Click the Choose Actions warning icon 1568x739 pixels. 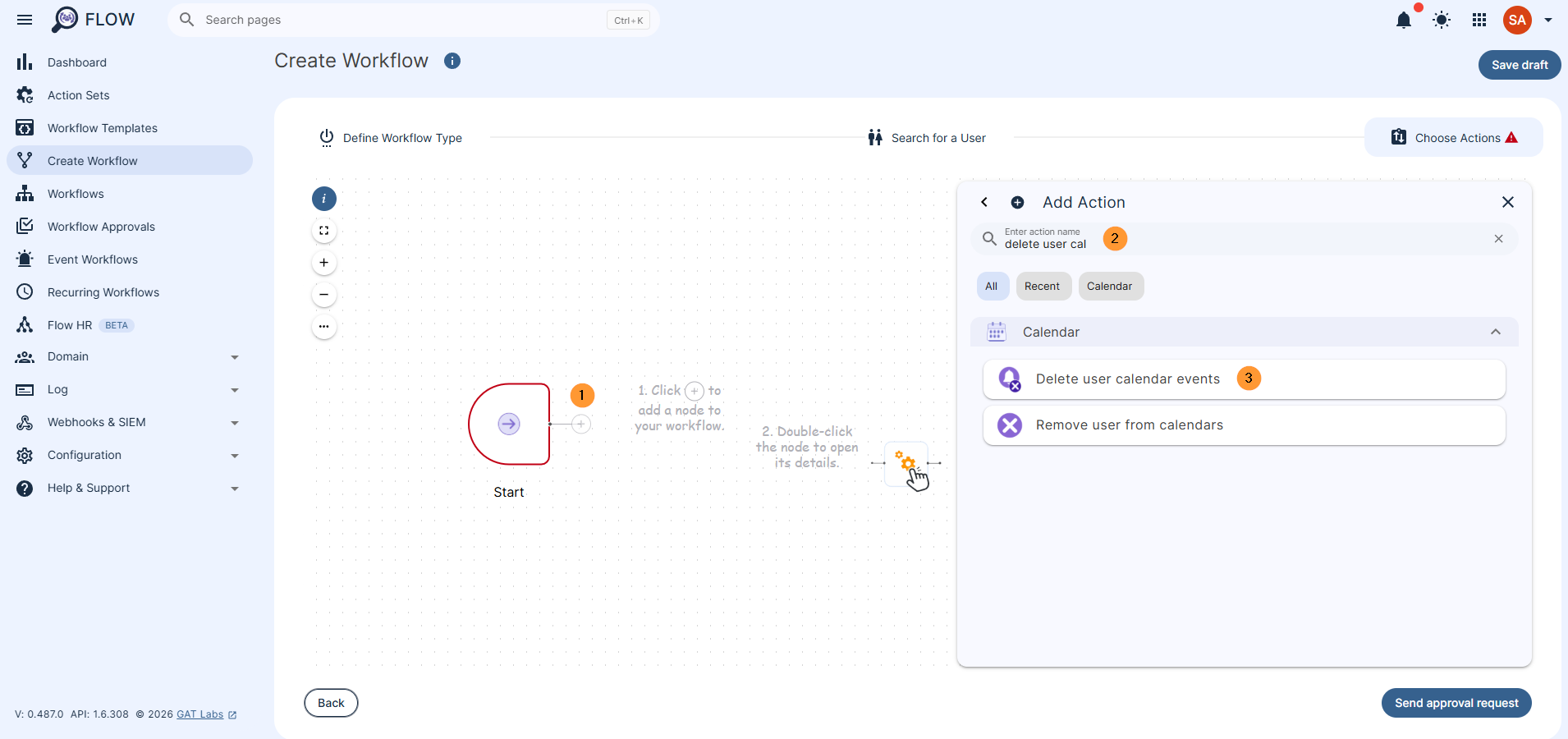(x=1511, y=138)
